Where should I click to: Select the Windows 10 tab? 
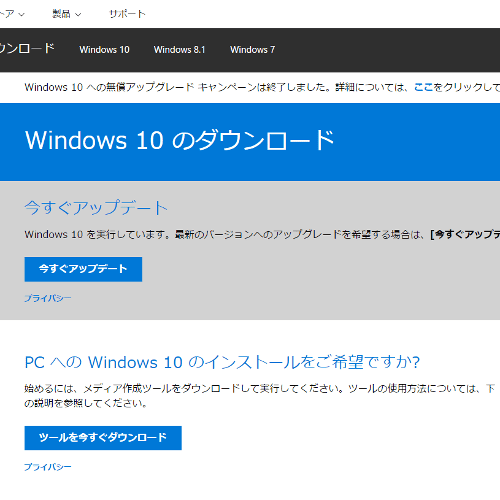[104, 50]
